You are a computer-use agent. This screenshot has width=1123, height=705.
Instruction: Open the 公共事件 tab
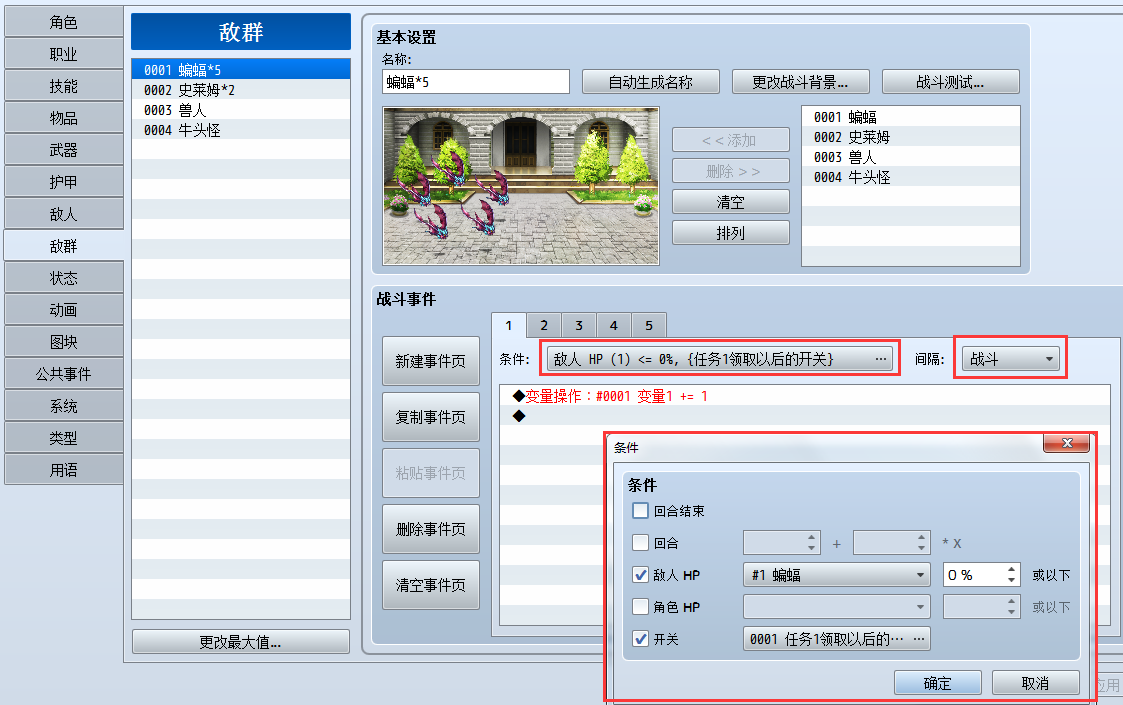tap(64, 373)
